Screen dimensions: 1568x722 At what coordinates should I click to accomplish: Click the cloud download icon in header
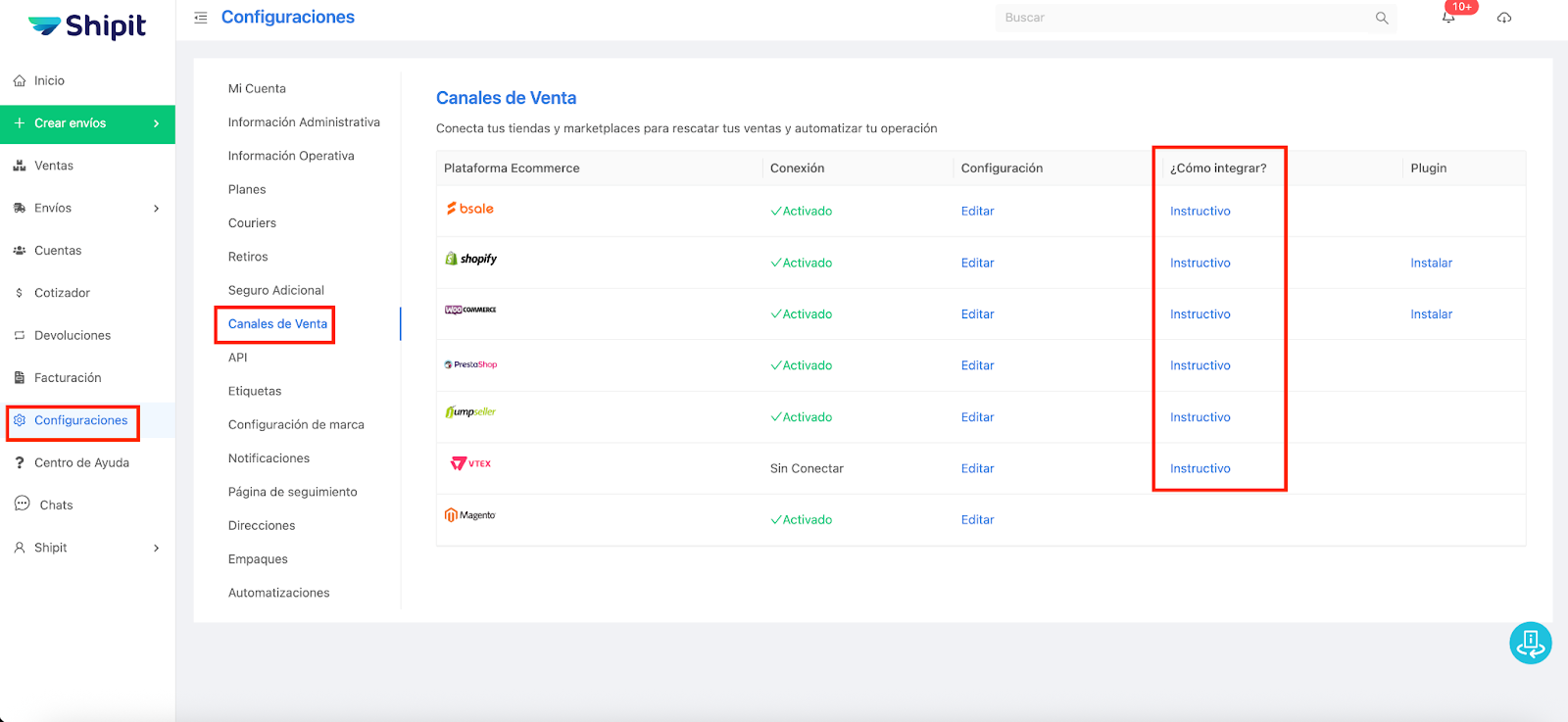point(1504,18)
